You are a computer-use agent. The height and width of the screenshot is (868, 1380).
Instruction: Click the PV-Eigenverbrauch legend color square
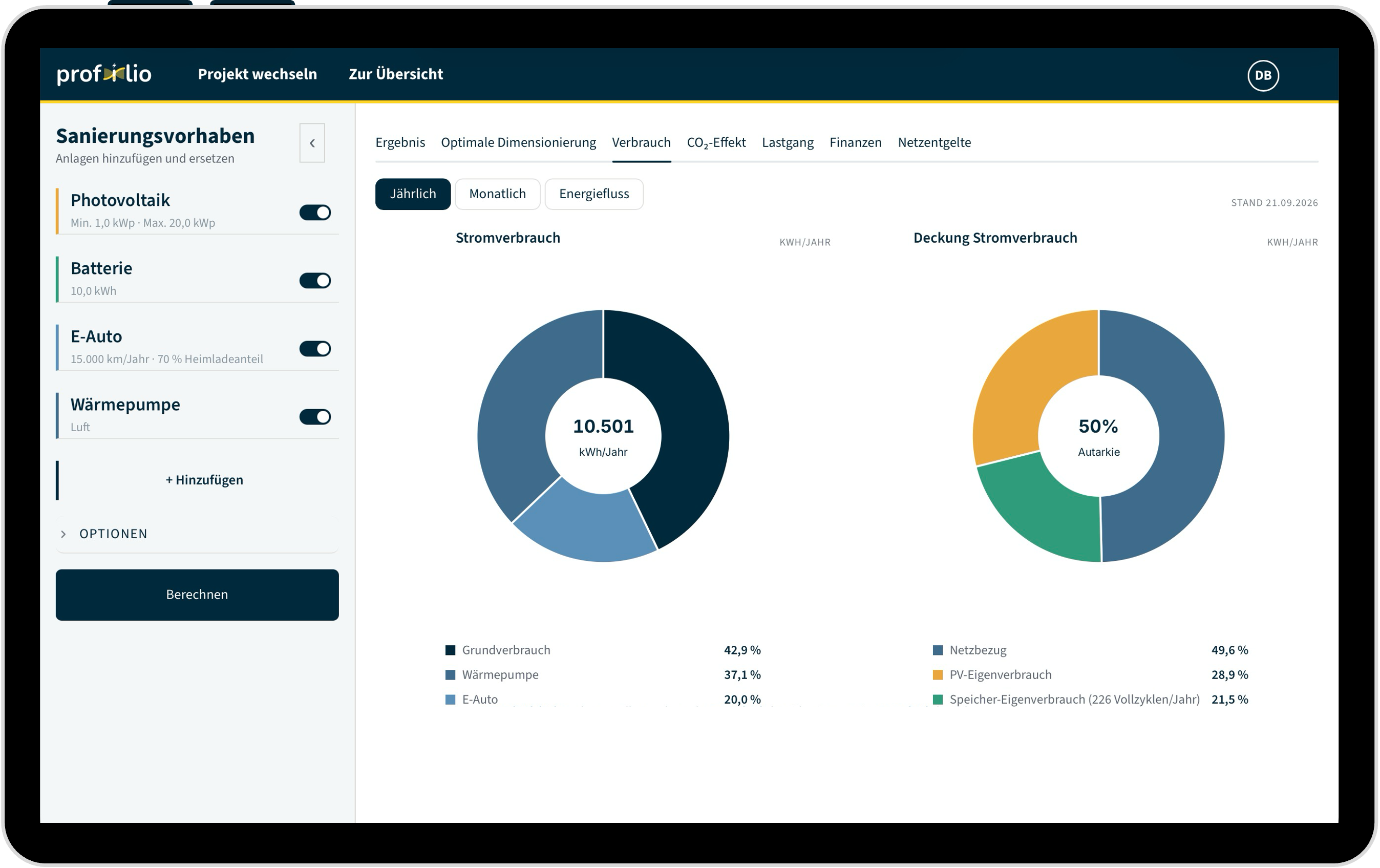[938, 675]
